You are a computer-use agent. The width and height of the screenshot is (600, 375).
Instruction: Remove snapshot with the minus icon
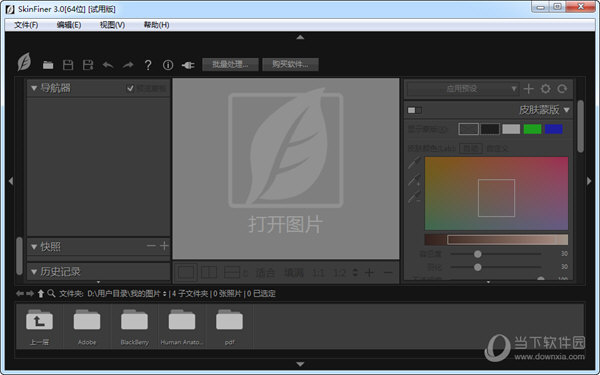coord(151,246)
